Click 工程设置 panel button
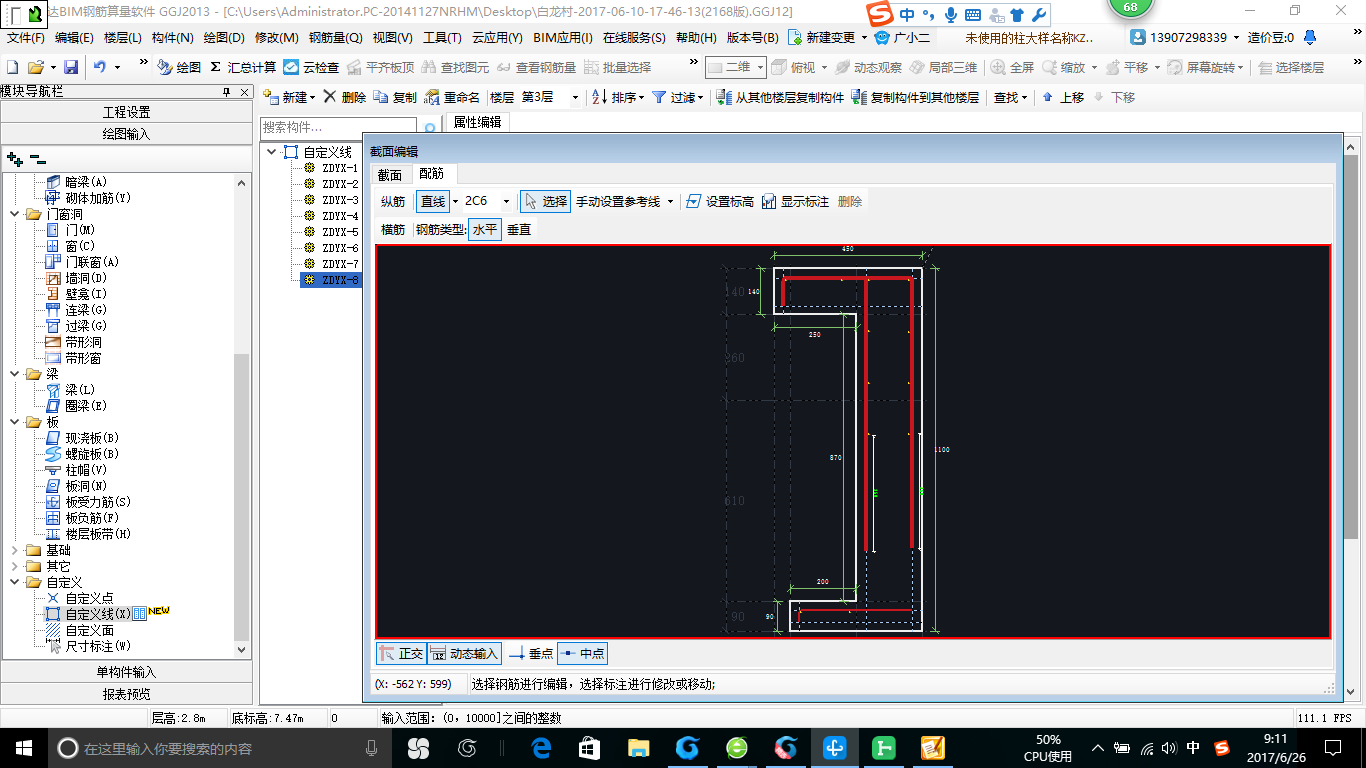This screenshot has height=768, width=1366. coord(127,112)
